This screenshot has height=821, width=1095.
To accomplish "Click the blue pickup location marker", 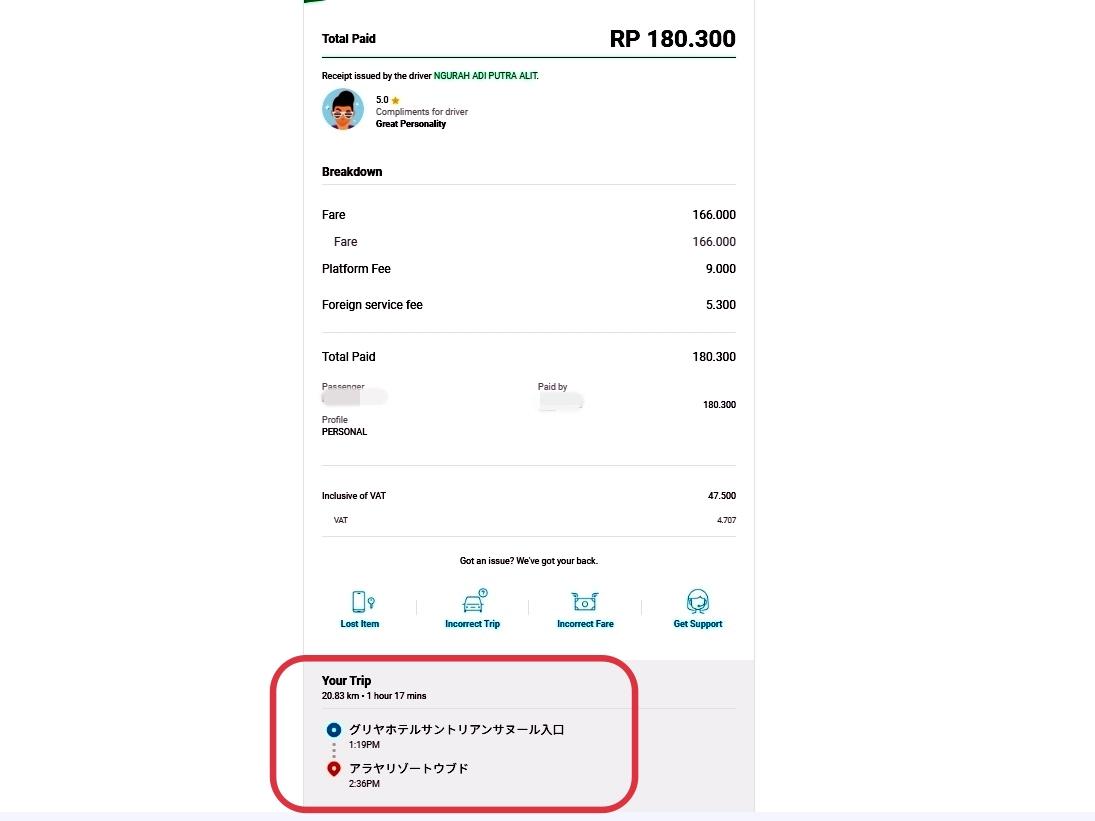I will 334,730.
